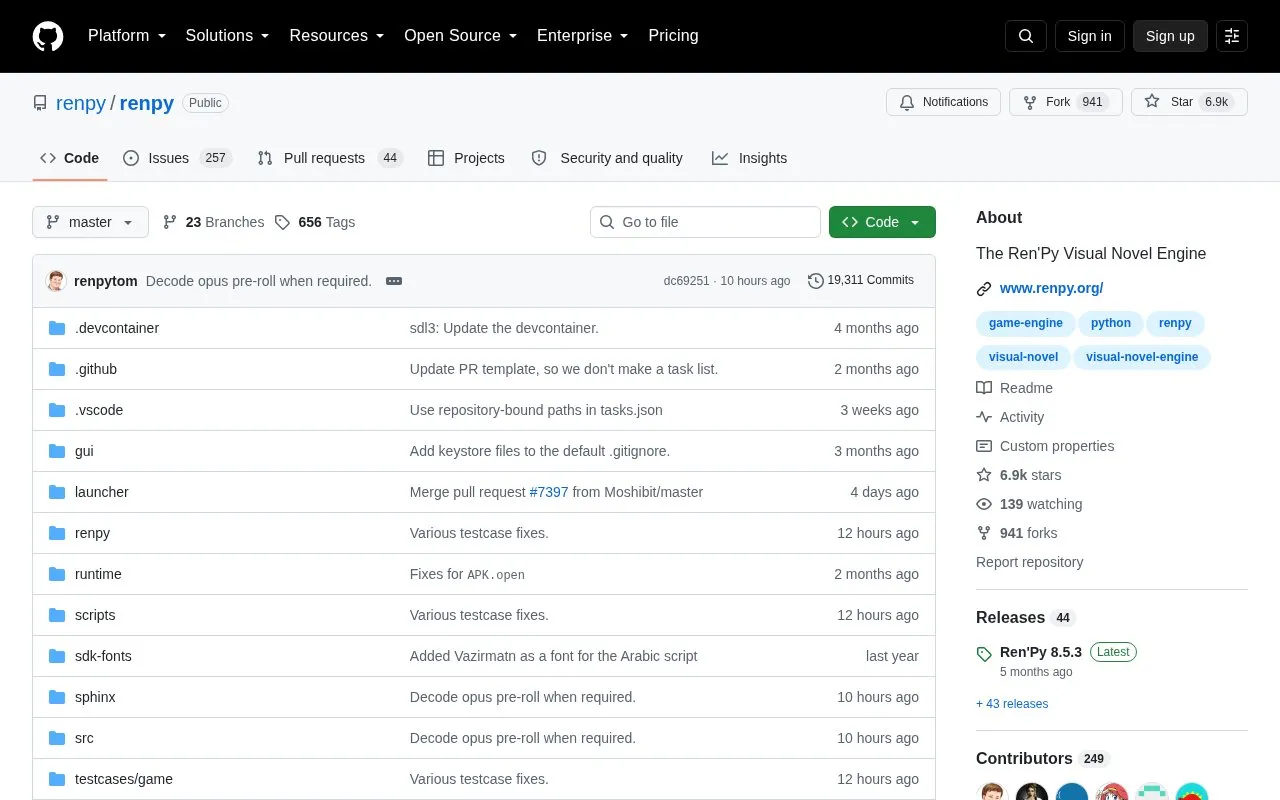
Task: Click the Sign up button
Action: point(1170,36)
